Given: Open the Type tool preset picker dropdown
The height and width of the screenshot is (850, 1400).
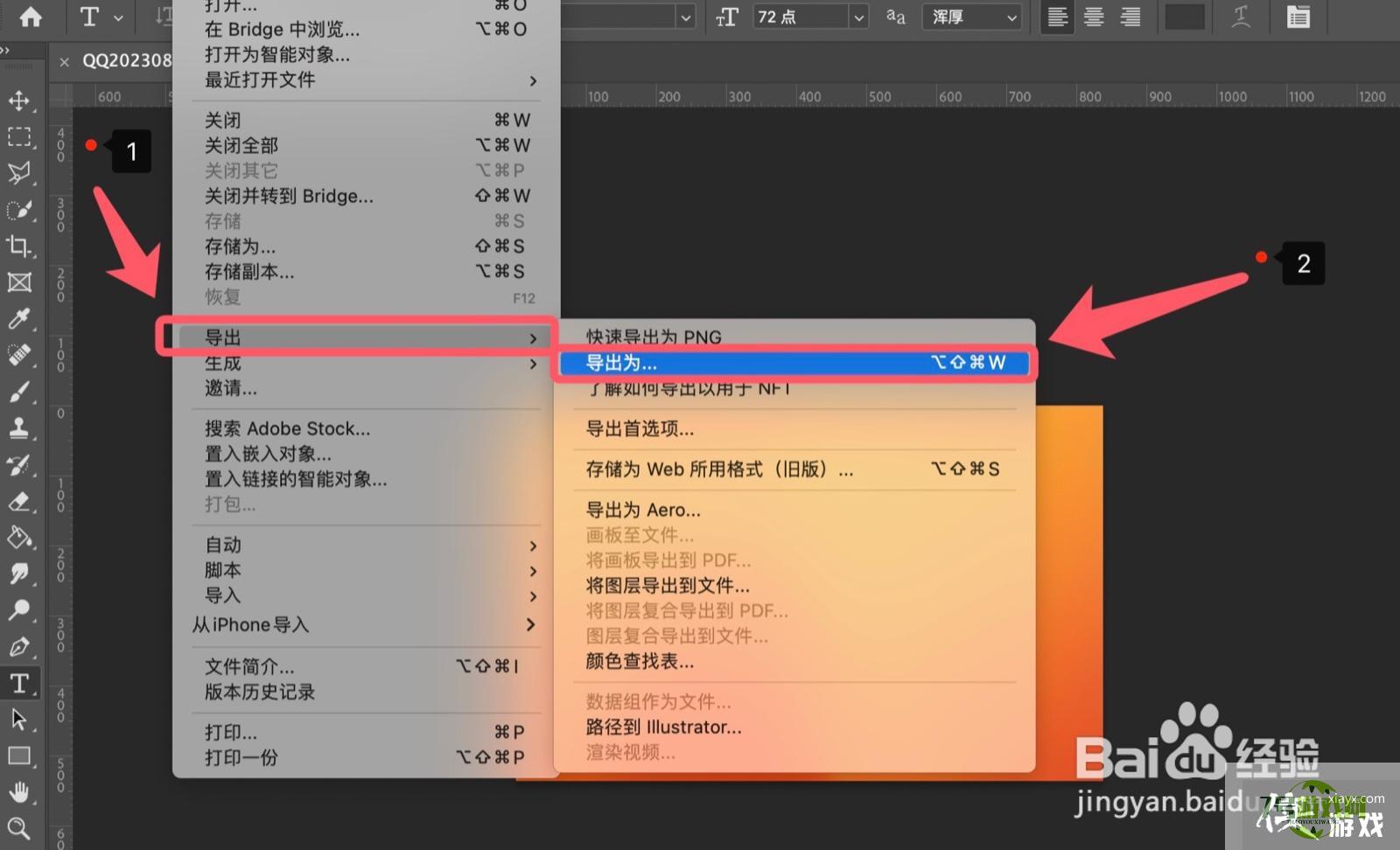Looking at the screenshot, I should 118,17.
